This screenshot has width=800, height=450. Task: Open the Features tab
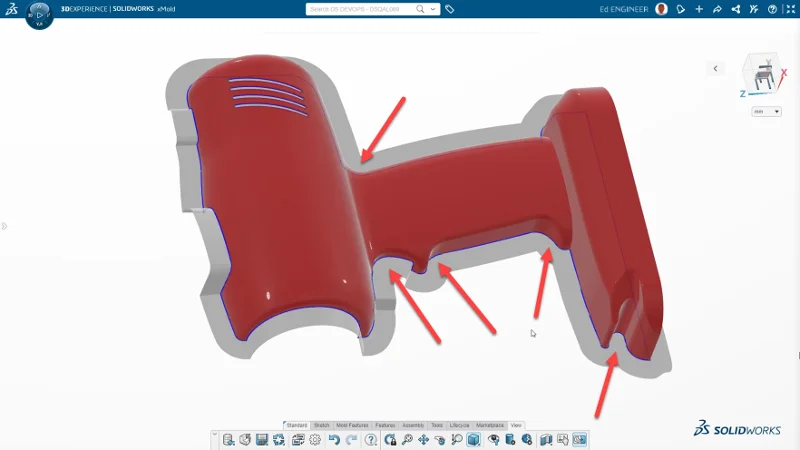(x=385, y=425)
